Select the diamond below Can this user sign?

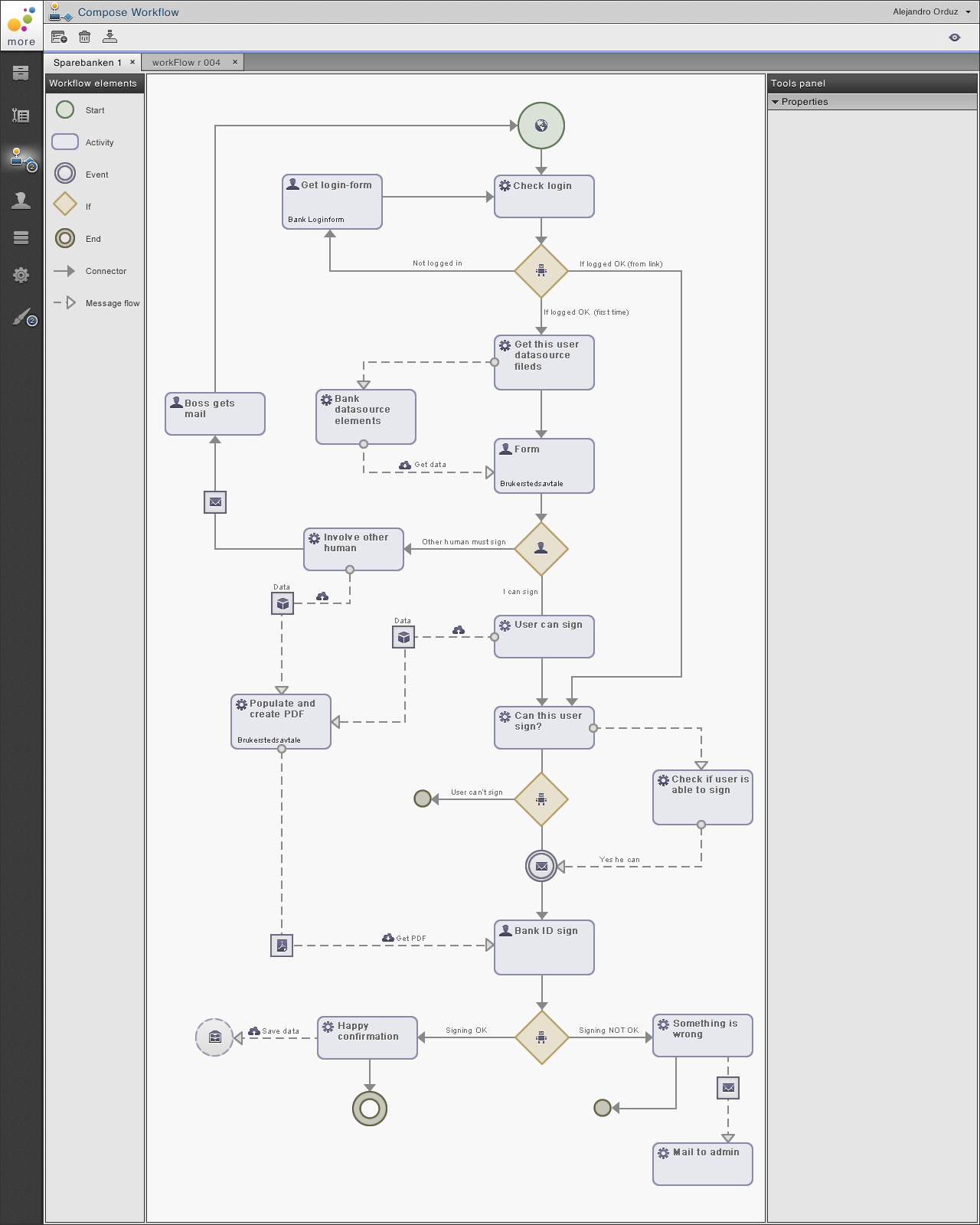click(541, 799)
